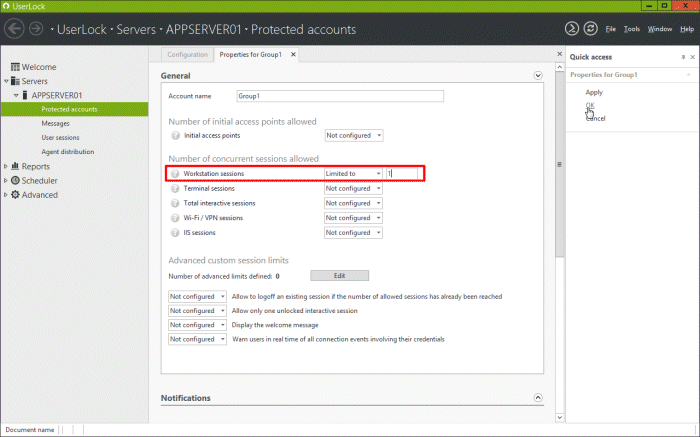Open Terminal sessions dropdown

(353, 188)
